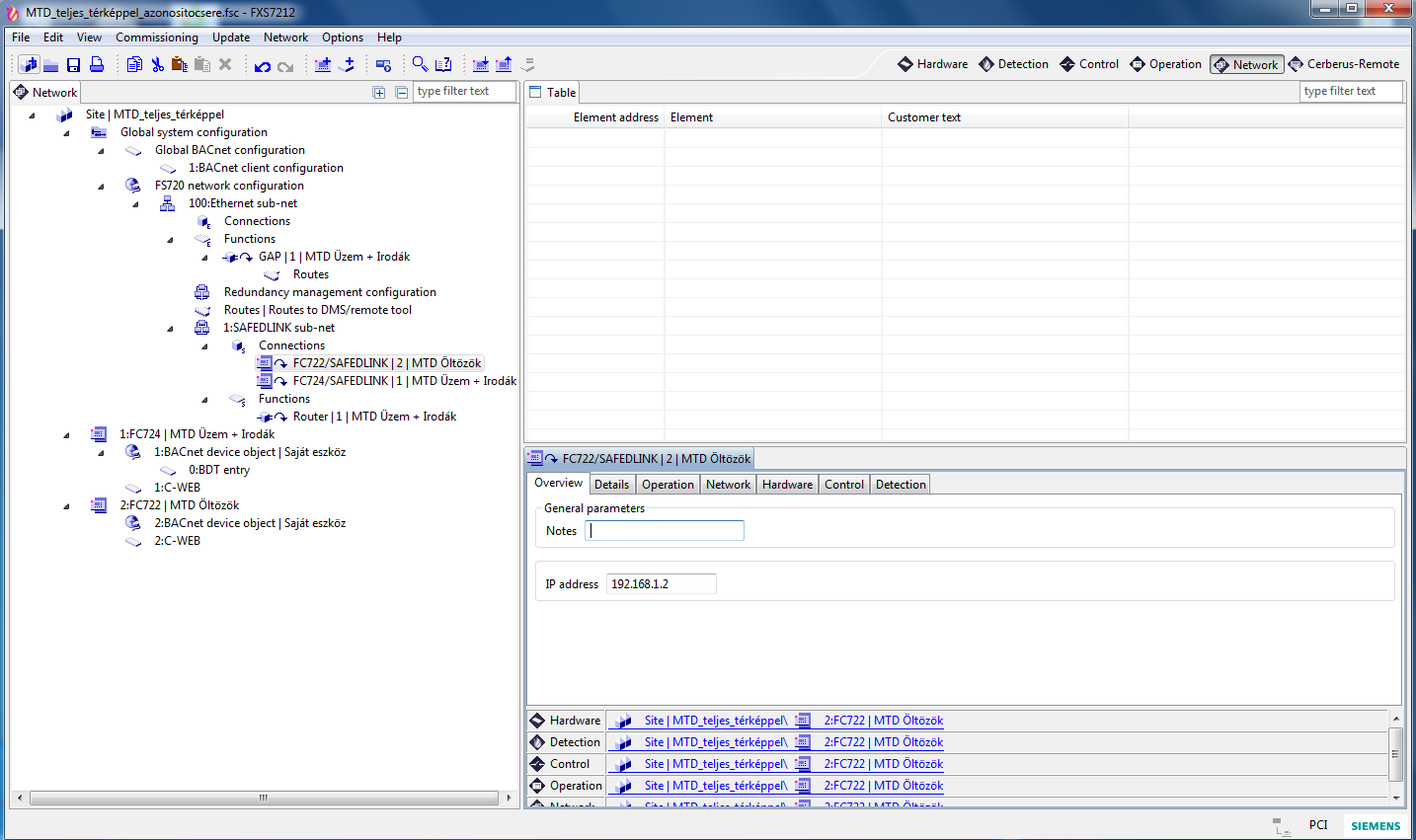Switch to the Hardware task card
The image size is (1416, 840).
coord(932,64)
